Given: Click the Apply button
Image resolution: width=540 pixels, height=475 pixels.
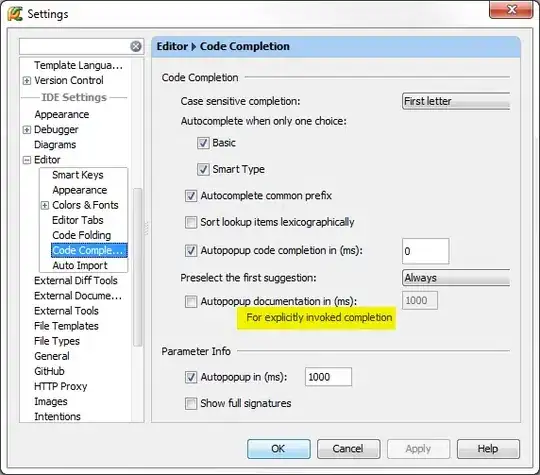Looking at the screenshot, I should click(418, 449).
